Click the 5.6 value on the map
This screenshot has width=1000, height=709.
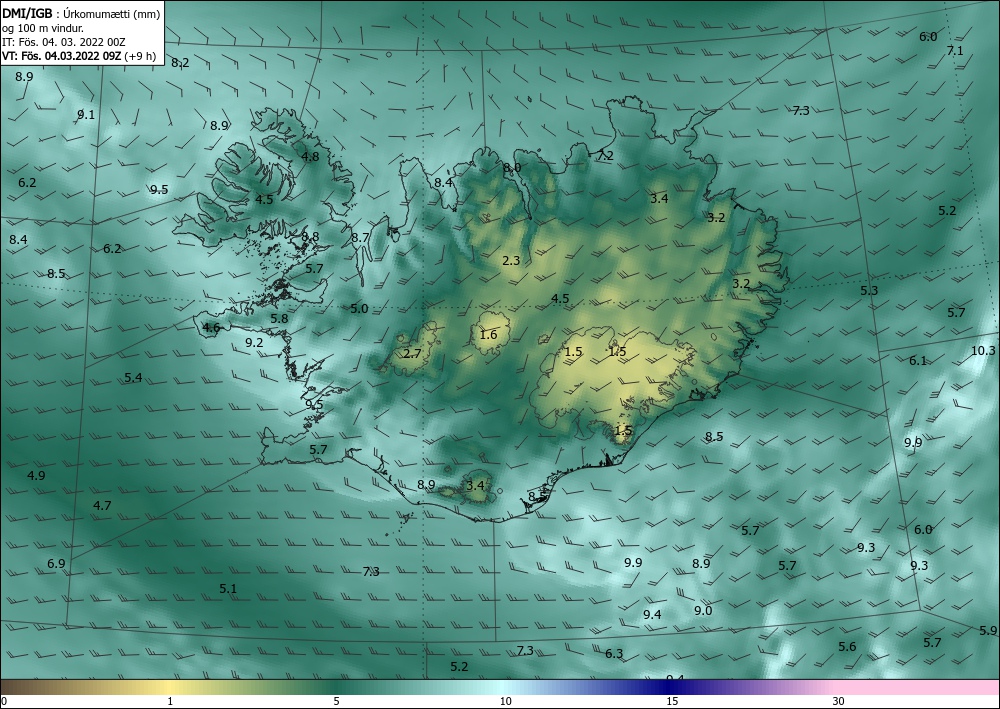pyautogui.click(x=847, y=647)
